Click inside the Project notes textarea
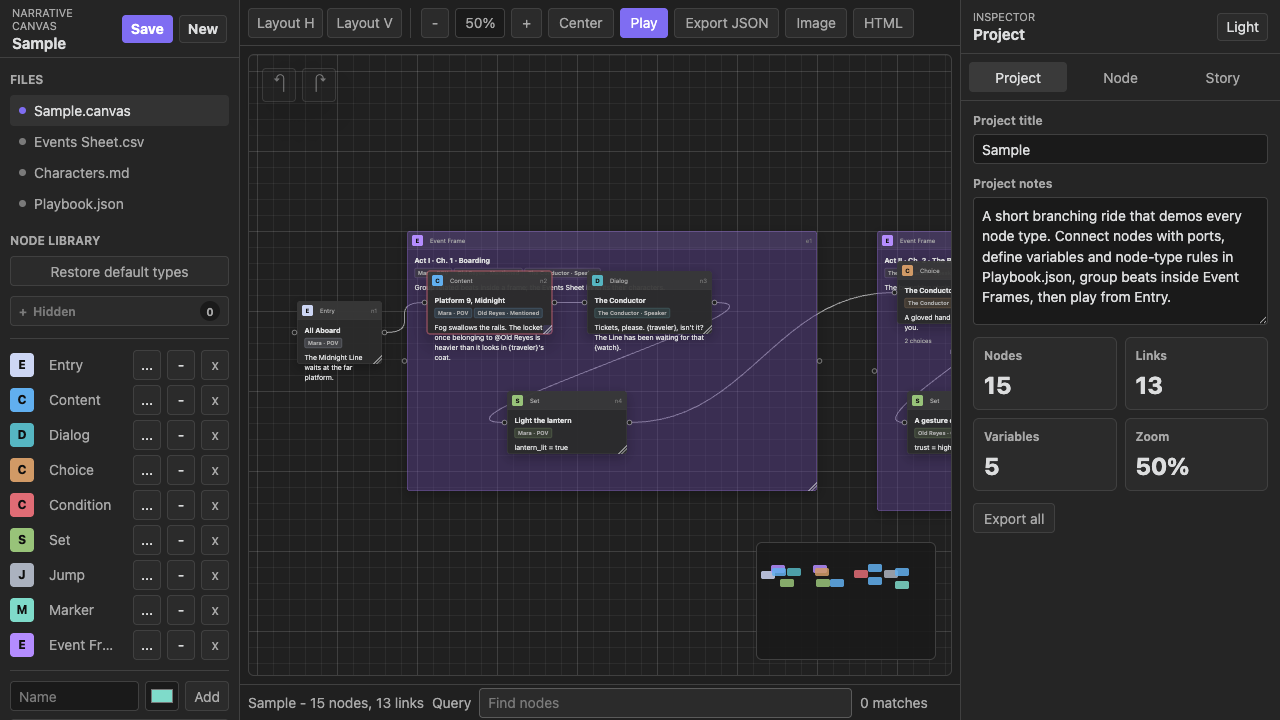Image resolution: width=1280 pixels, height=720 pixels. click(1120, 261)
